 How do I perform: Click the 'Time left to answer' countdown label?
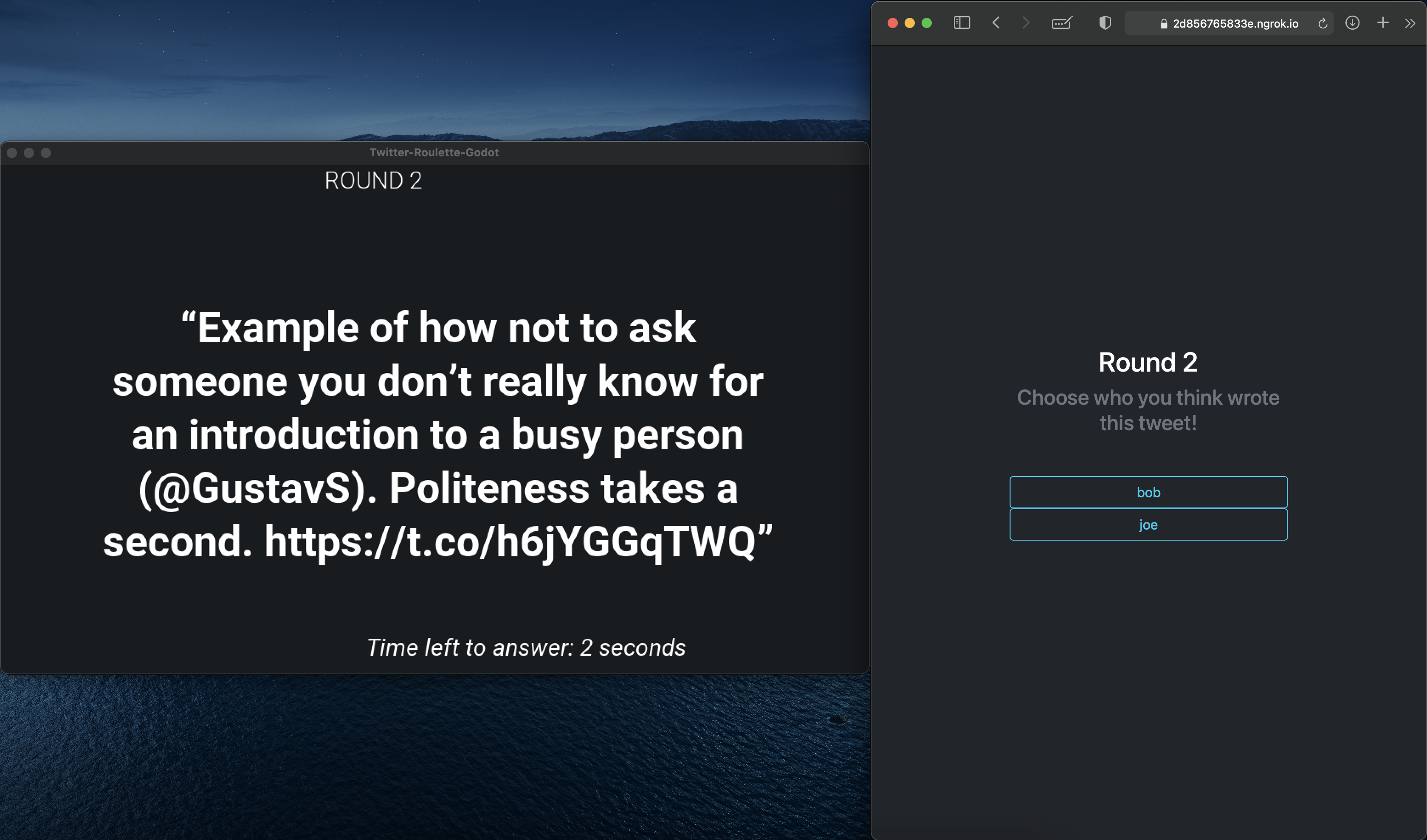[526, 647]
